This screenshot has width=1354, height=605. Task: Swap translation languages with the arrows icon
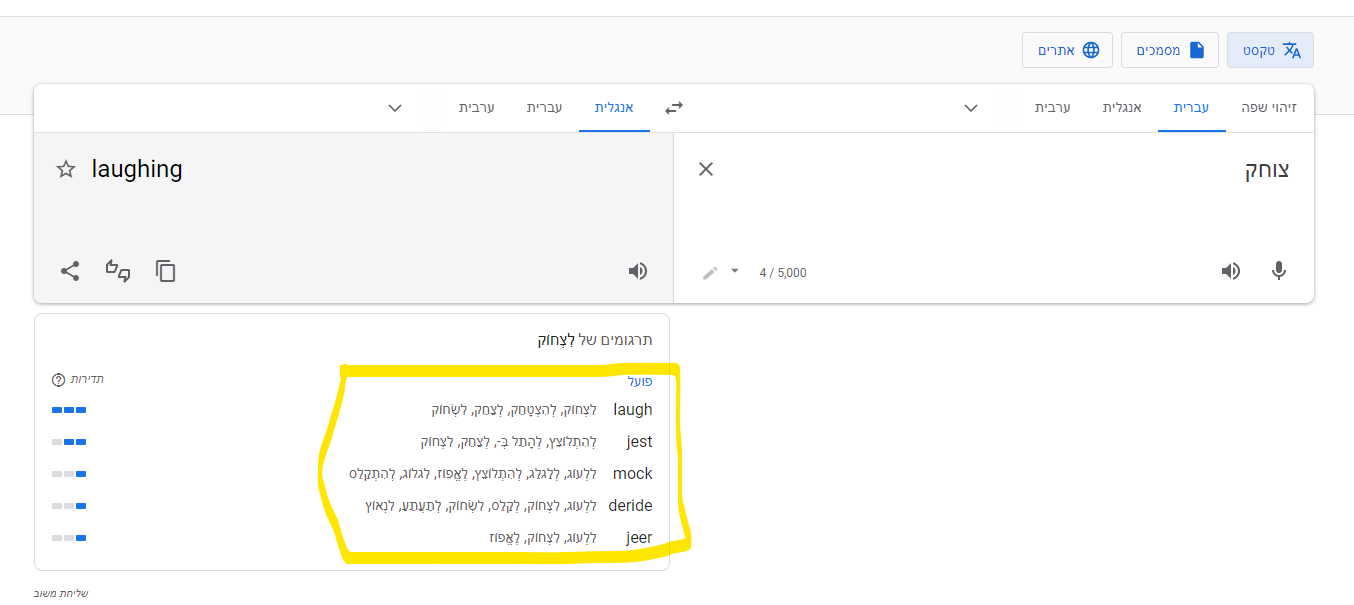point(673,107)
